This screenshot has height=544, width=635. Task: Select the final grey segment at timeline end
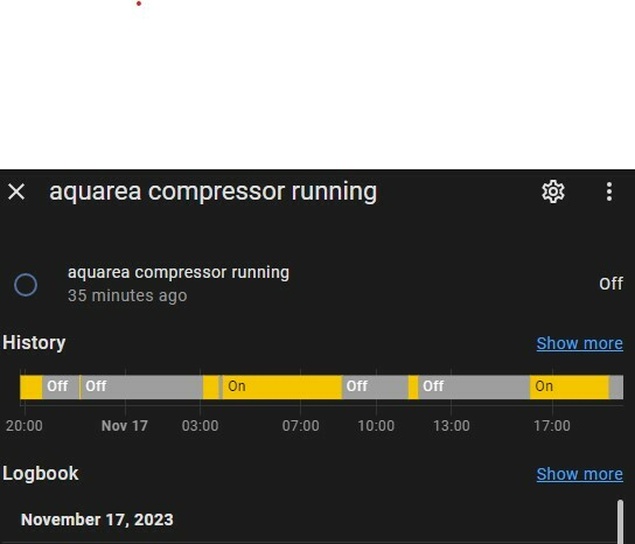click(x=616, y=387)
